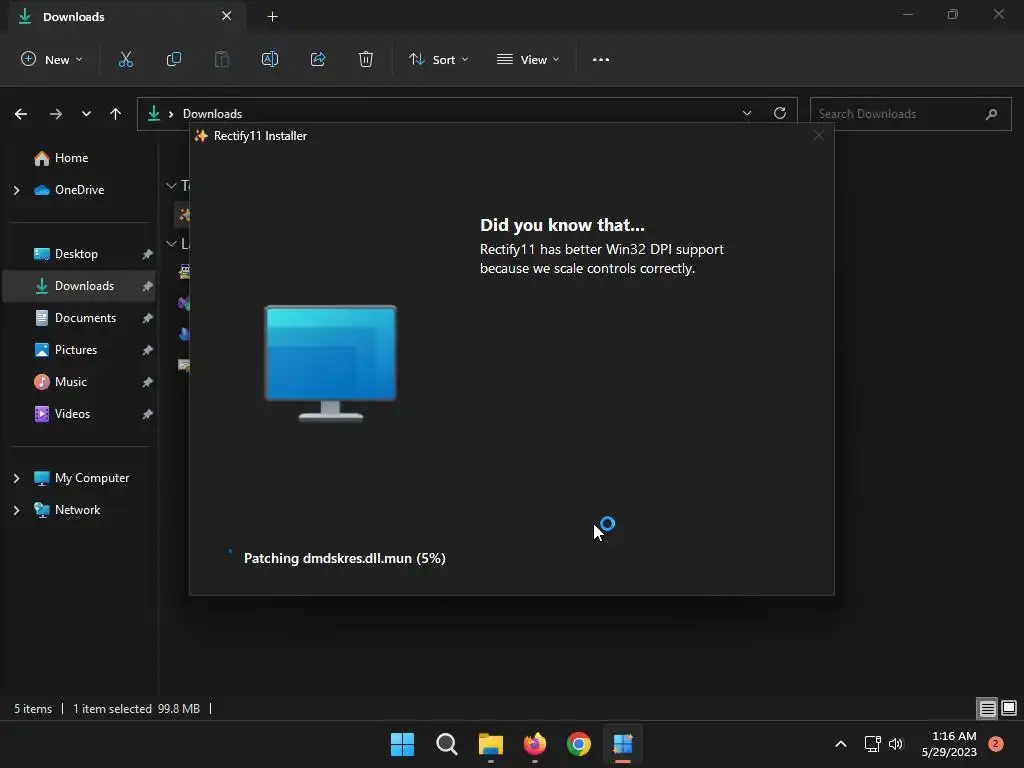The width and height of the screenshot is (1024, 768).
Task: Open Music in navigation pane
Action: pos(78,382)
